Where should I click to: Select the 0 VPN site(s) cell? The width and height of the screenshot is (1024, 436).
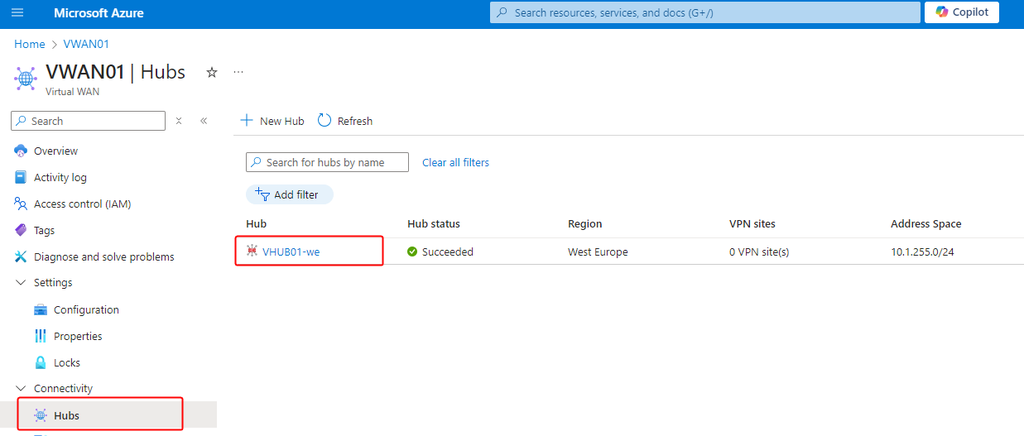click(759, 252)
